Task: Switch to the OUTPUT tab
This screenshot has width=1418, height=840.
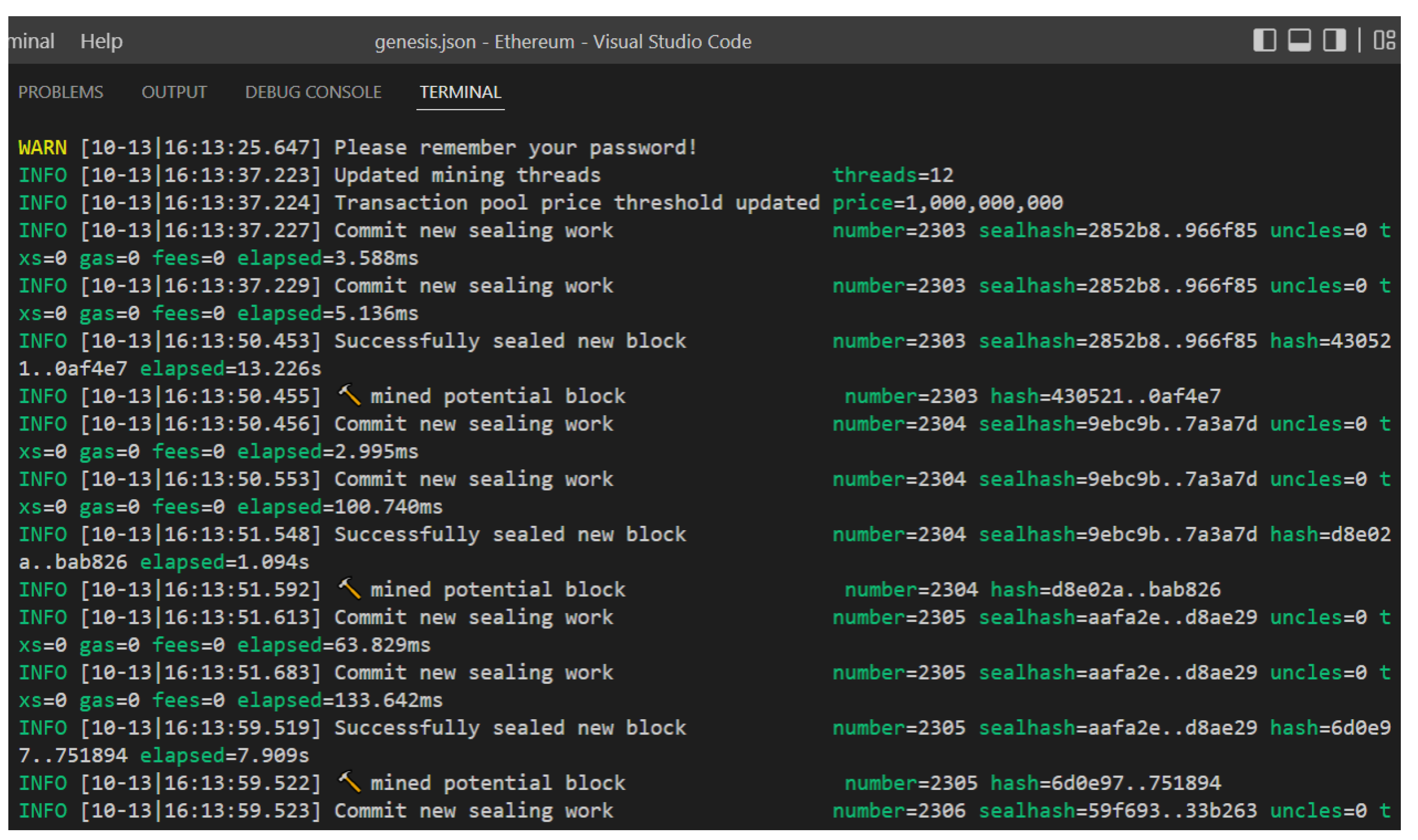Action: tap(174, 92)
